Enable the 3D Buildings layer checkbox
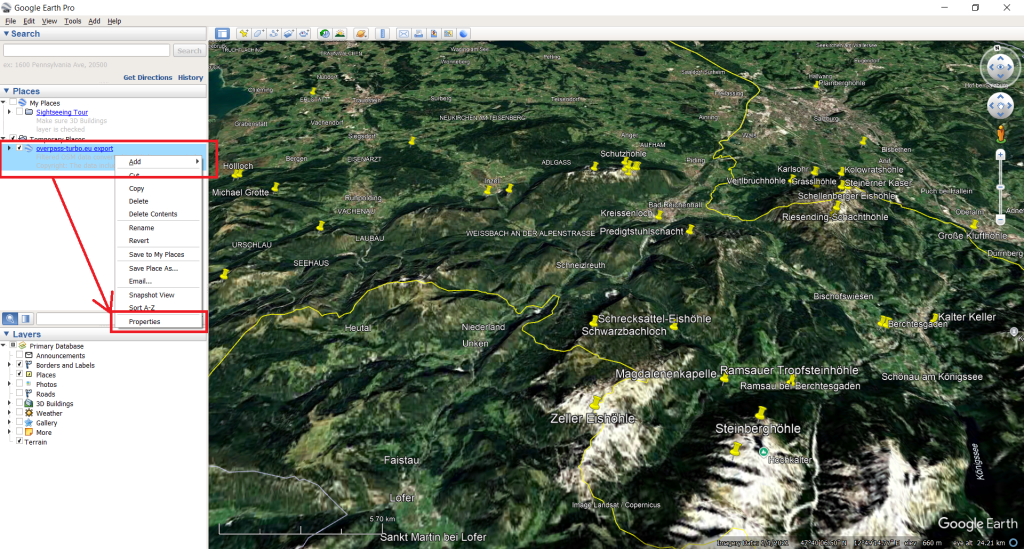The image size is (1024, 549). coord(20,403)
